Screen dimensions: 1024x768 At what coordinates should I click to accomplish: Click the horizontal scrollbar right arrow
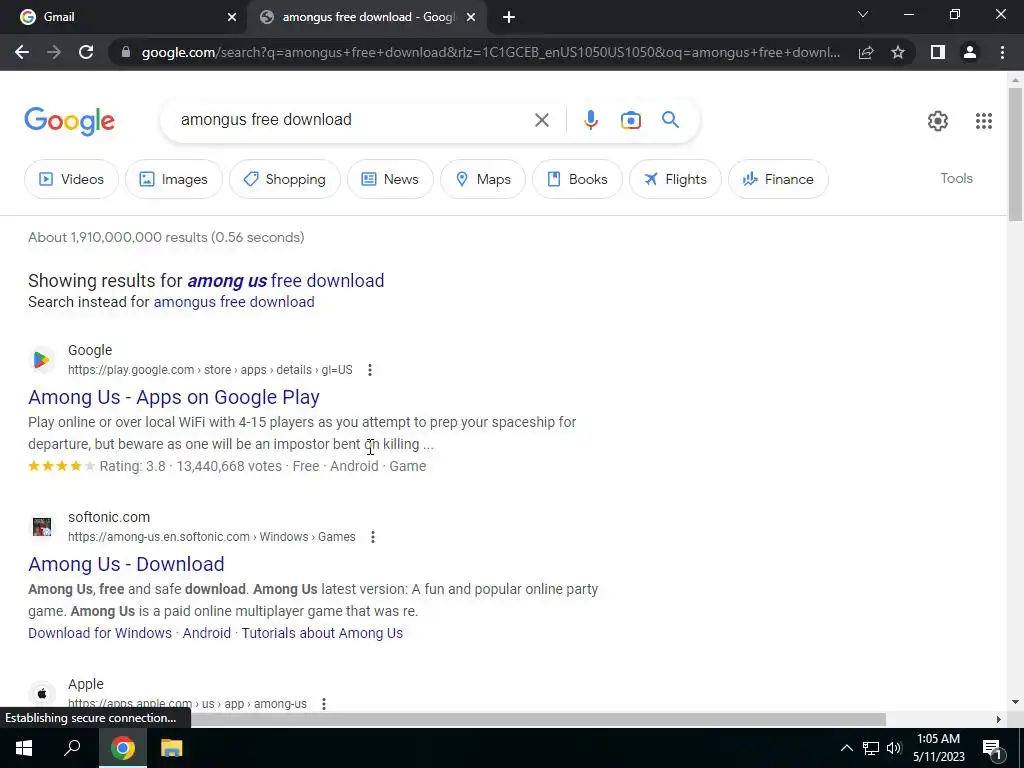pos(999,720)
